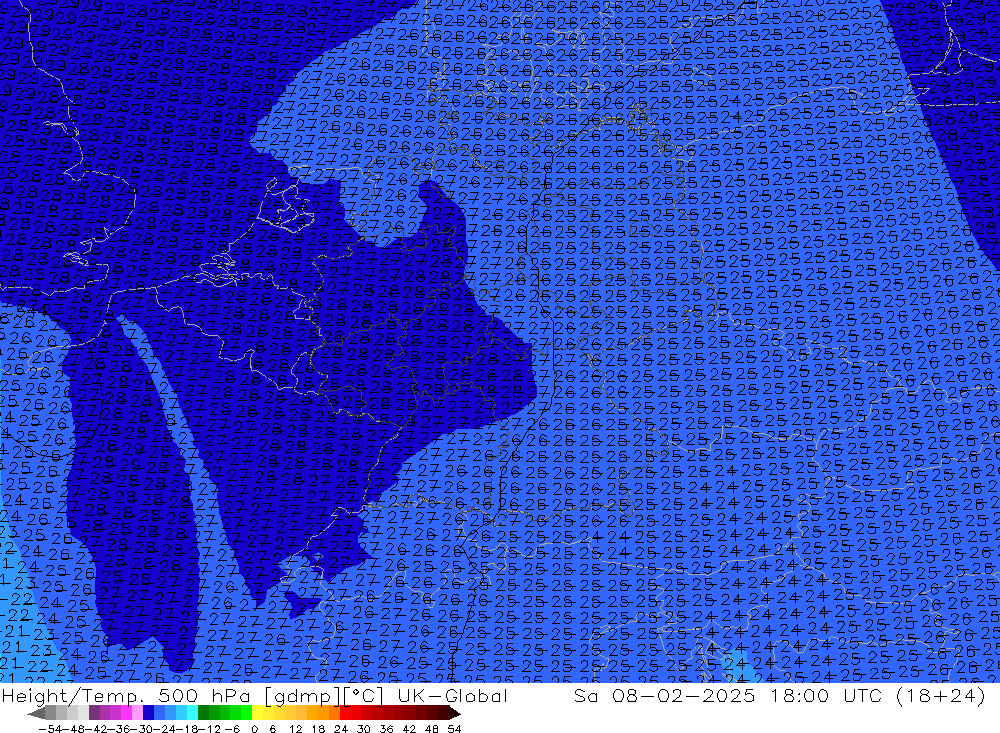The width and height of the screenshot is (1000, 733).
Task: Click the '[gdmp]' unit text
Action: tap(304, 696)
